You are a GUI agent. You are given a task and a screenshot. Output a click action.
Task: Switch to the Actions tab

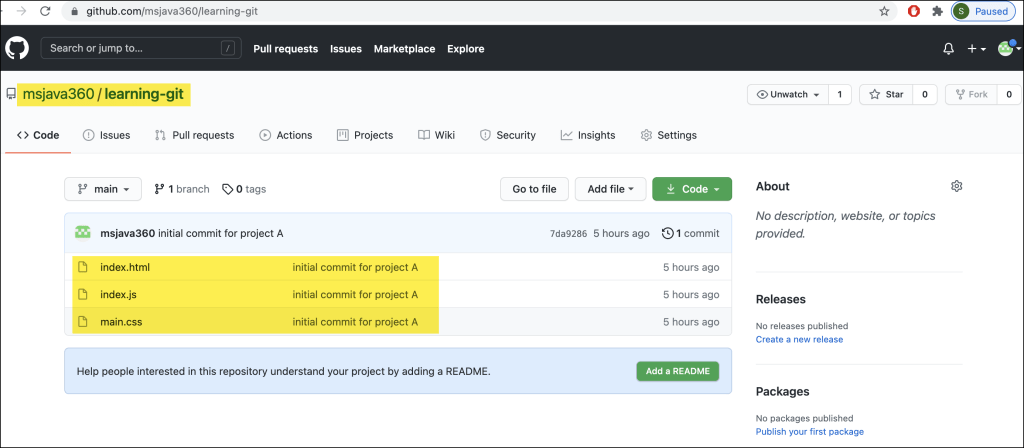(285, 135)
